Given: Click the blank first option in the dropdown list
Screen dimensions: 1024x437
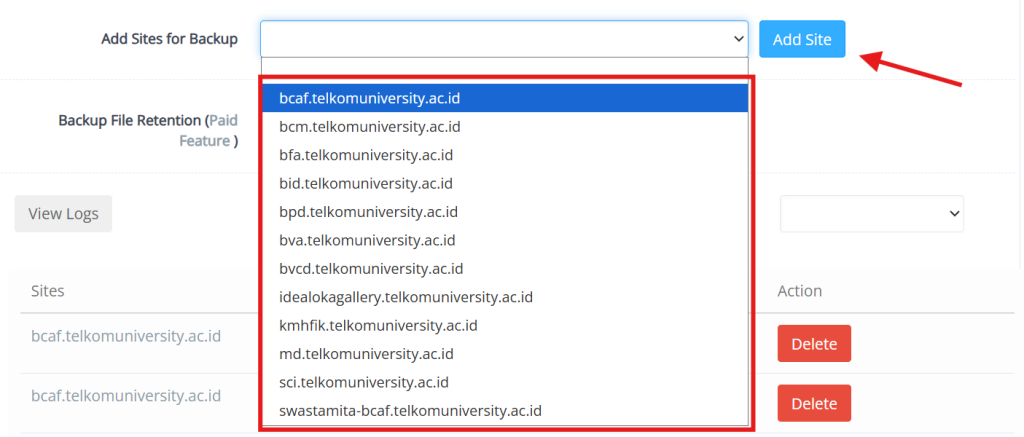Looking at the screenshot, I should click(x=504, y=69).
